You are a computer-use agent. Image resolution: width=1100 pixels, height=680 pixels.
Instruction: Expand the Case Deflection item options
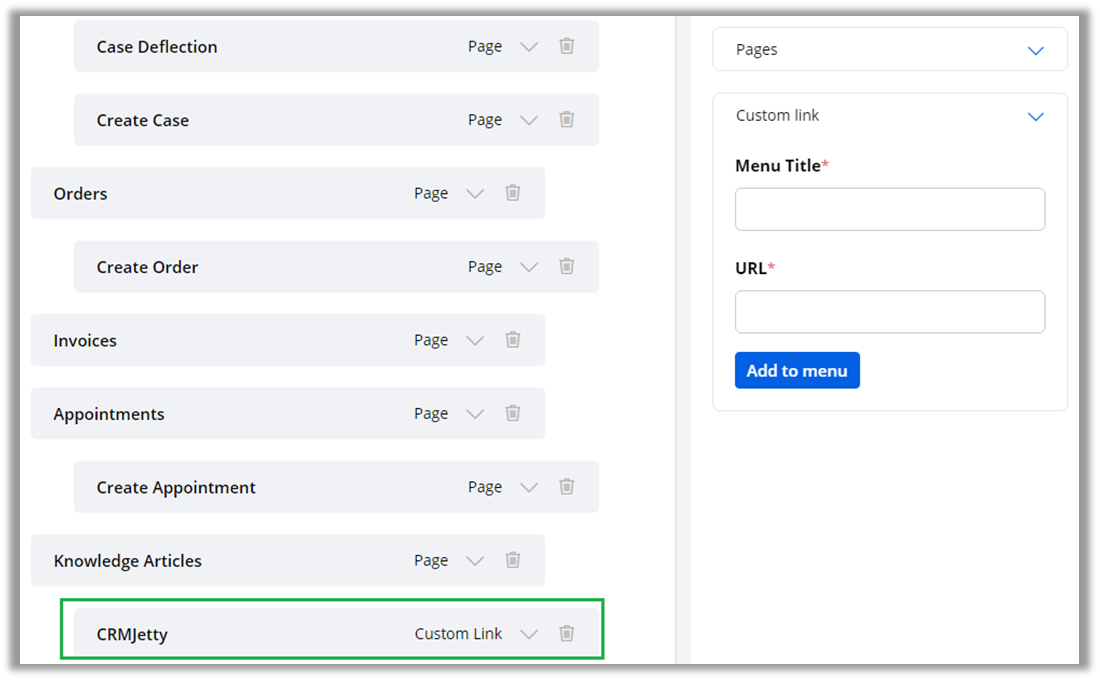pyautogui.click(x=529, y=47)
